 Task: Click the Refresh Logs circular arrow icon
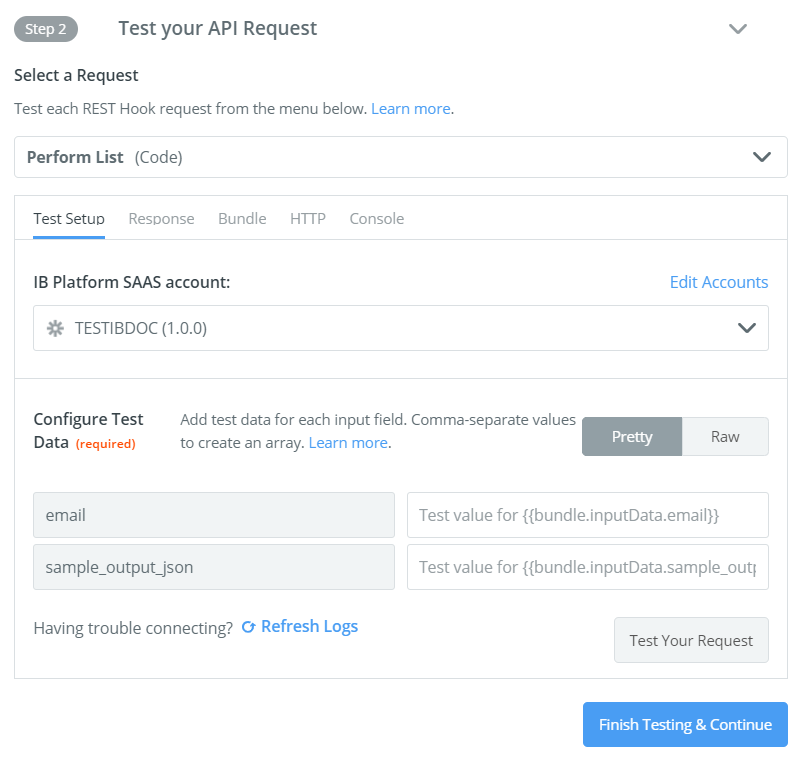(x=249, y=627)
